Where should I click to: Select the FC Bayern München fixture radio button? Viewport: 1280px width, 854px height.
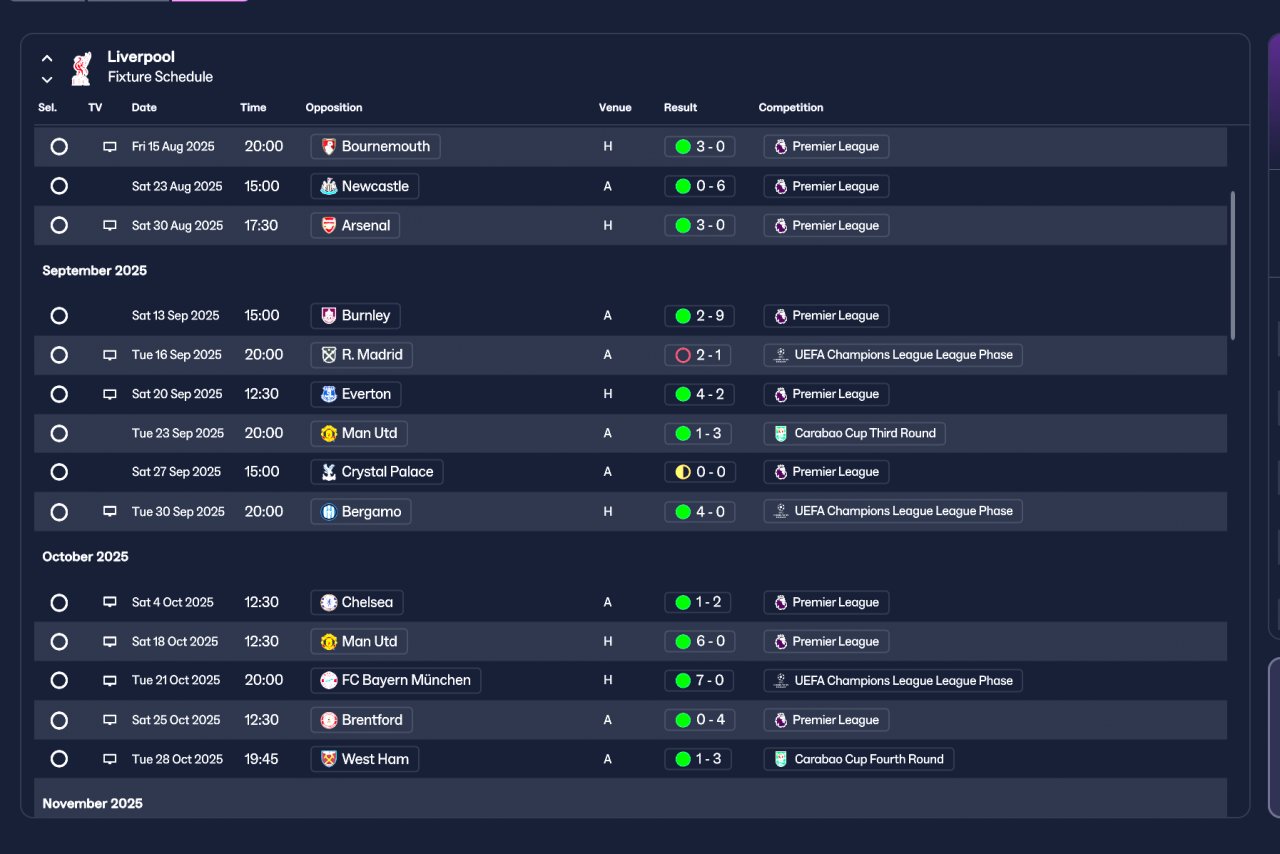(59, 680)
